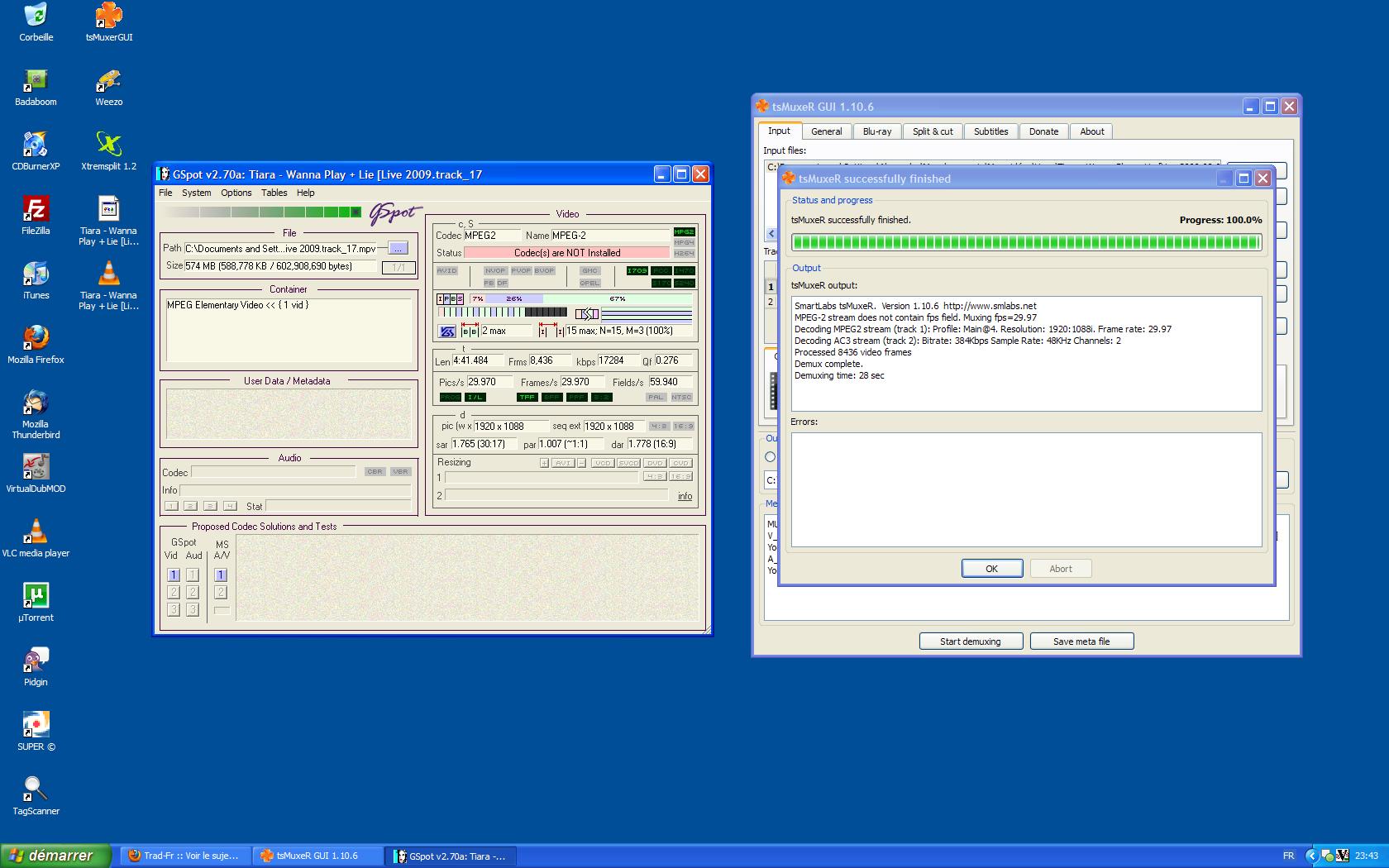Click the info link in Resizing section

coord(685,496)
